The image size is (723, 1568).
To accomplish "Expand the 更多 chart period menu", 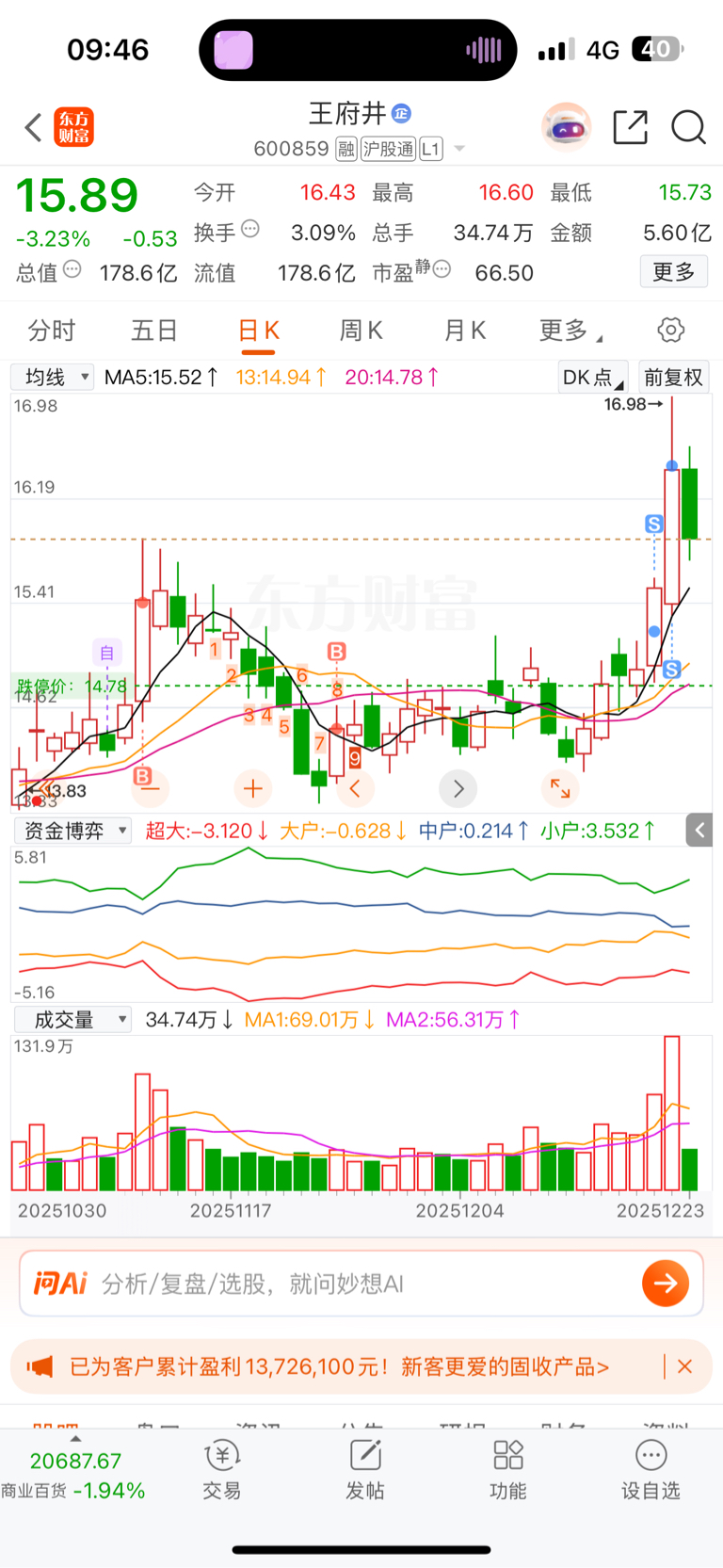I will (x=570, y=331).
